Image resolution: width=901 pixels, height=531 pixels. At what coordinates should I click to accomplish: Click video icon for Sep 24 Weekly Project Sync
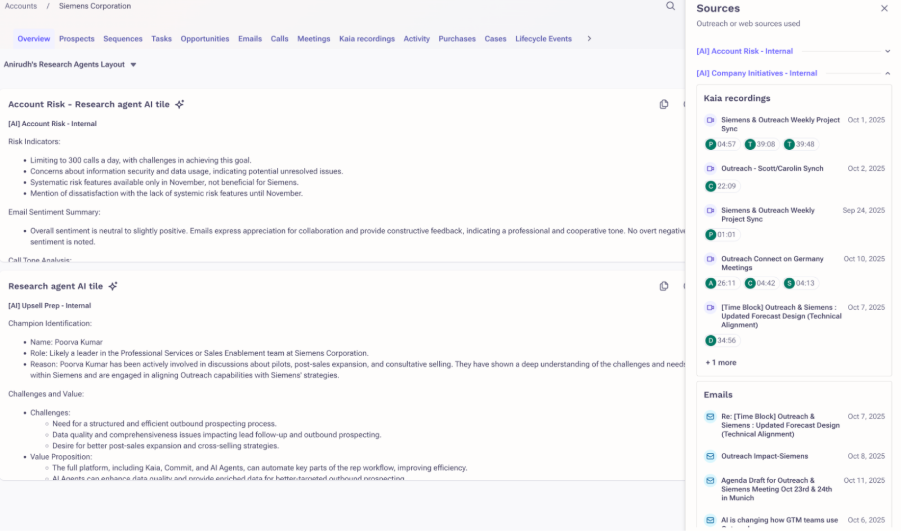point(710,210)
